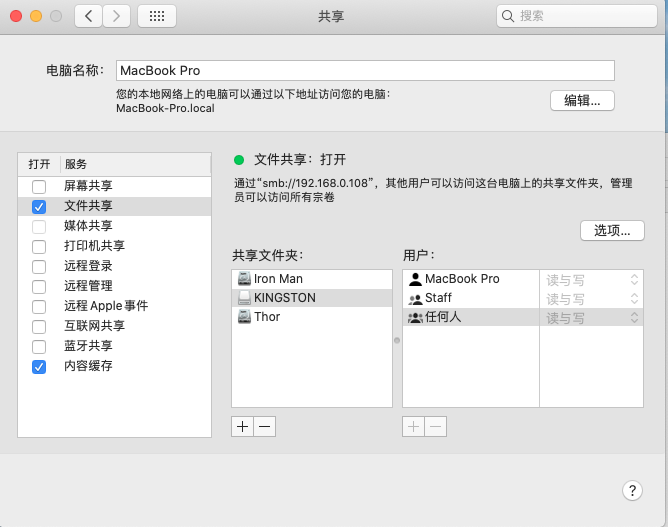Add a shared folder with plus button
668x527 pixels.
pyautogui.click(x=242, y=426)
